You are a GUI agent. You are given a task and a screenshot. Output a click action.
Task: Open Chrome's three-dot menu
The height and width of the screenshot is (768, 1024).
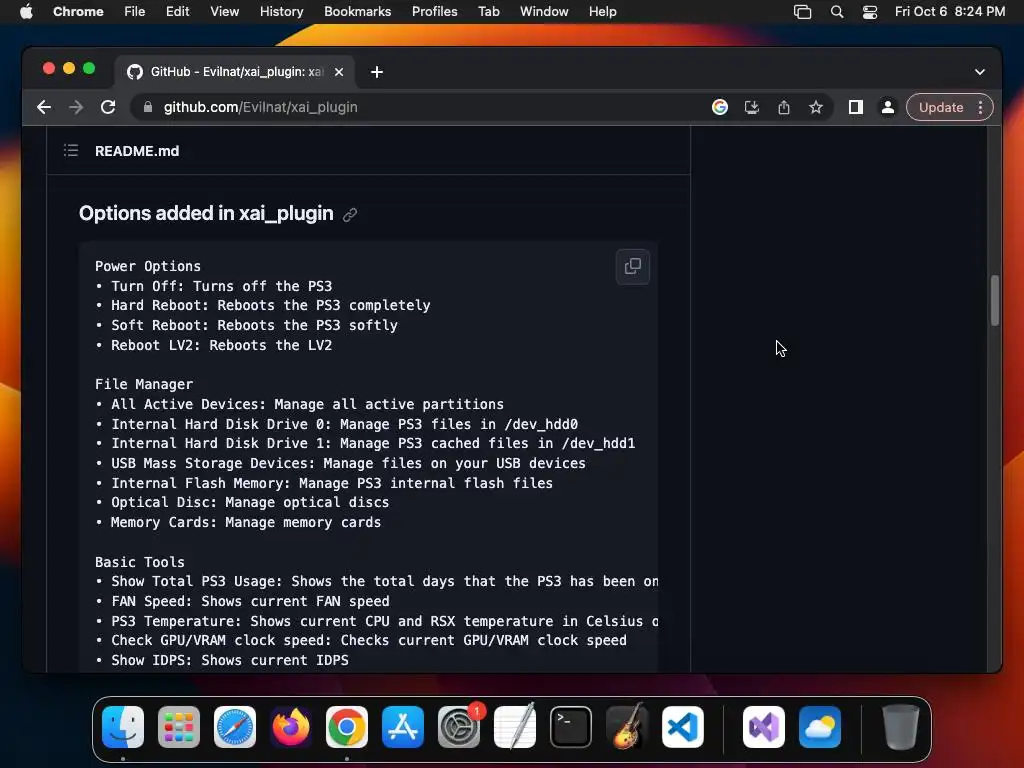coord(980,107)
